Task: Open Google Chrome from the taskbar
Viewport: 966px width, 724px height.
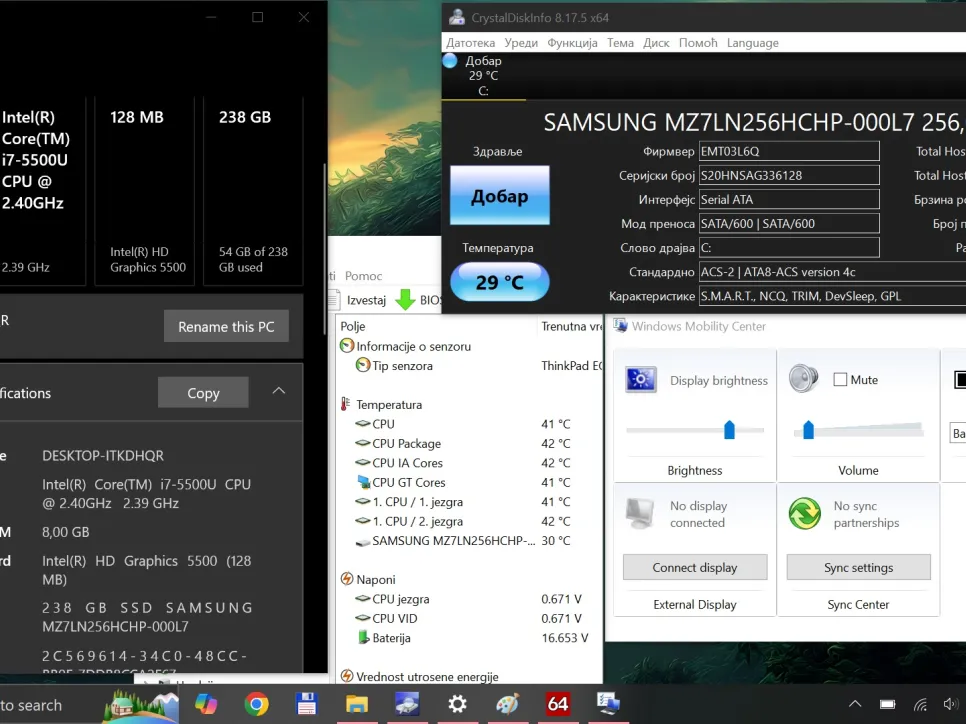Action: [x=256, y=705]
